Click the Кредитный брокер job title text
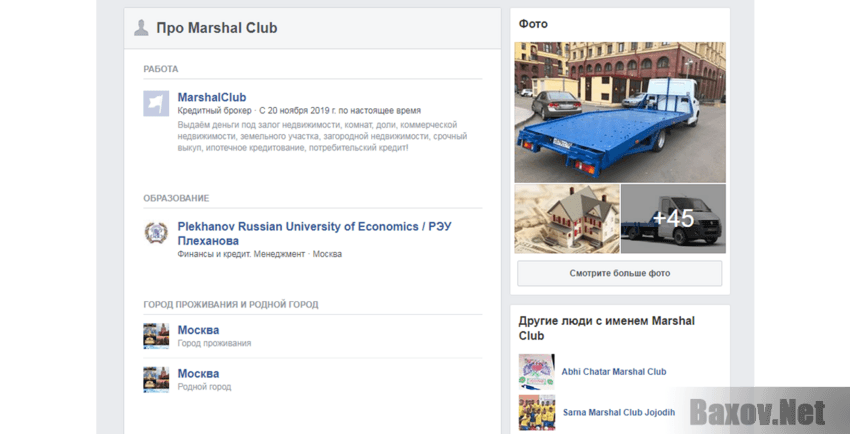Viewport: 850px width, 434px height. point(215,111)
